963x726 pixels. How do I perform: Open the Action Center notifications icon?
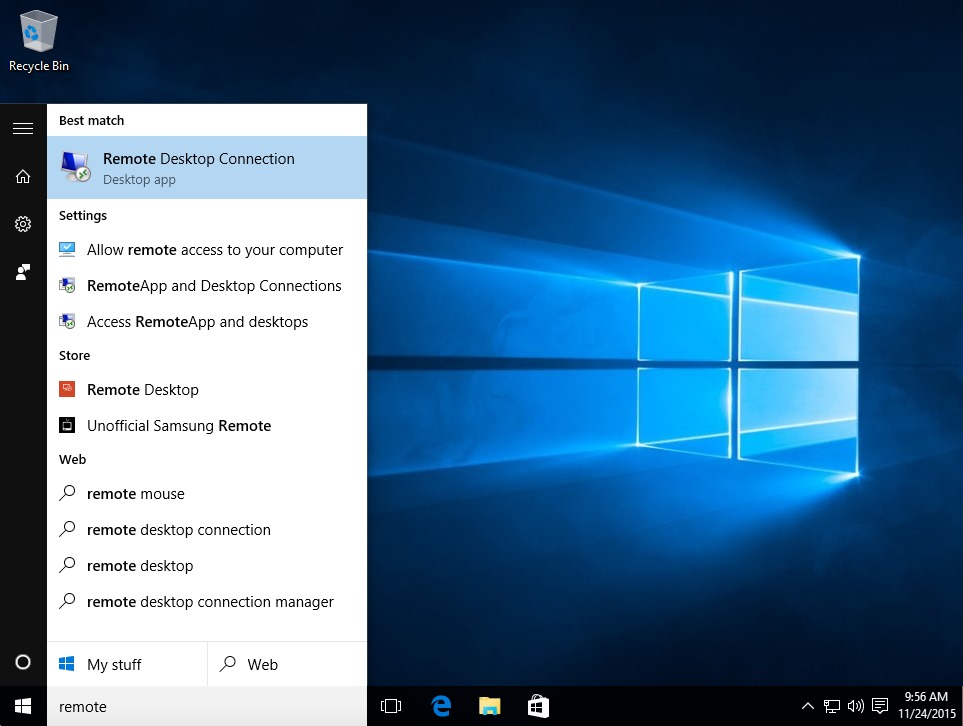click(880, 706)
